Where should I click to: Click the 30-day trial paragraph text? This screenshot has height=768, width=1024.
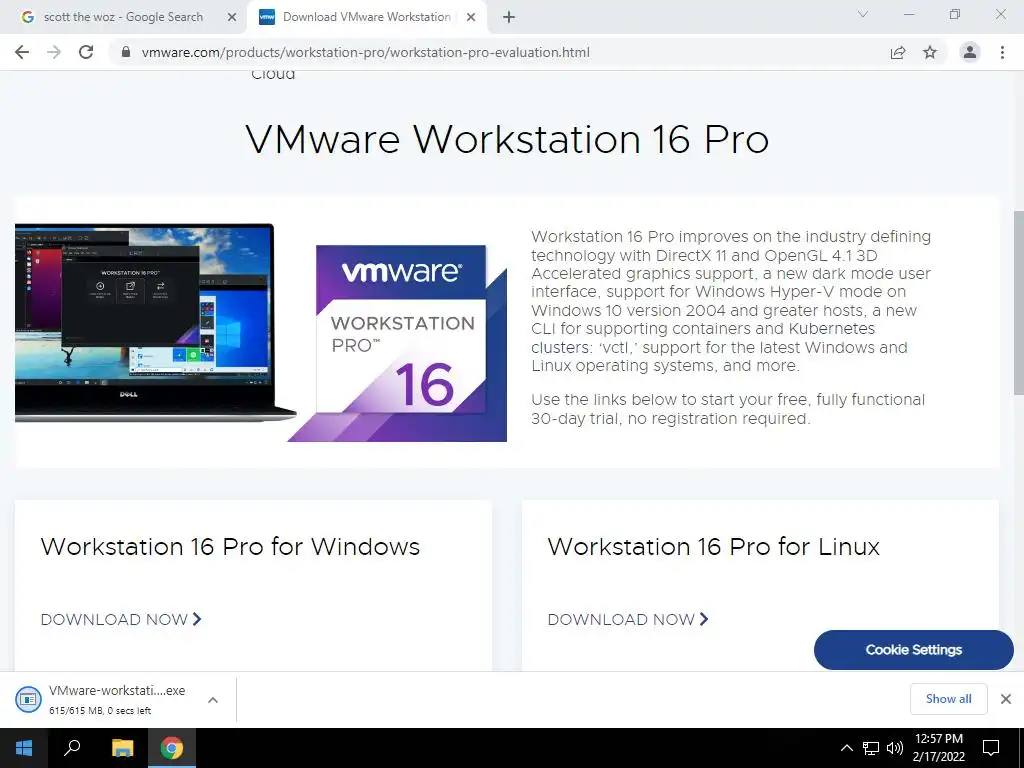point(728,409)
